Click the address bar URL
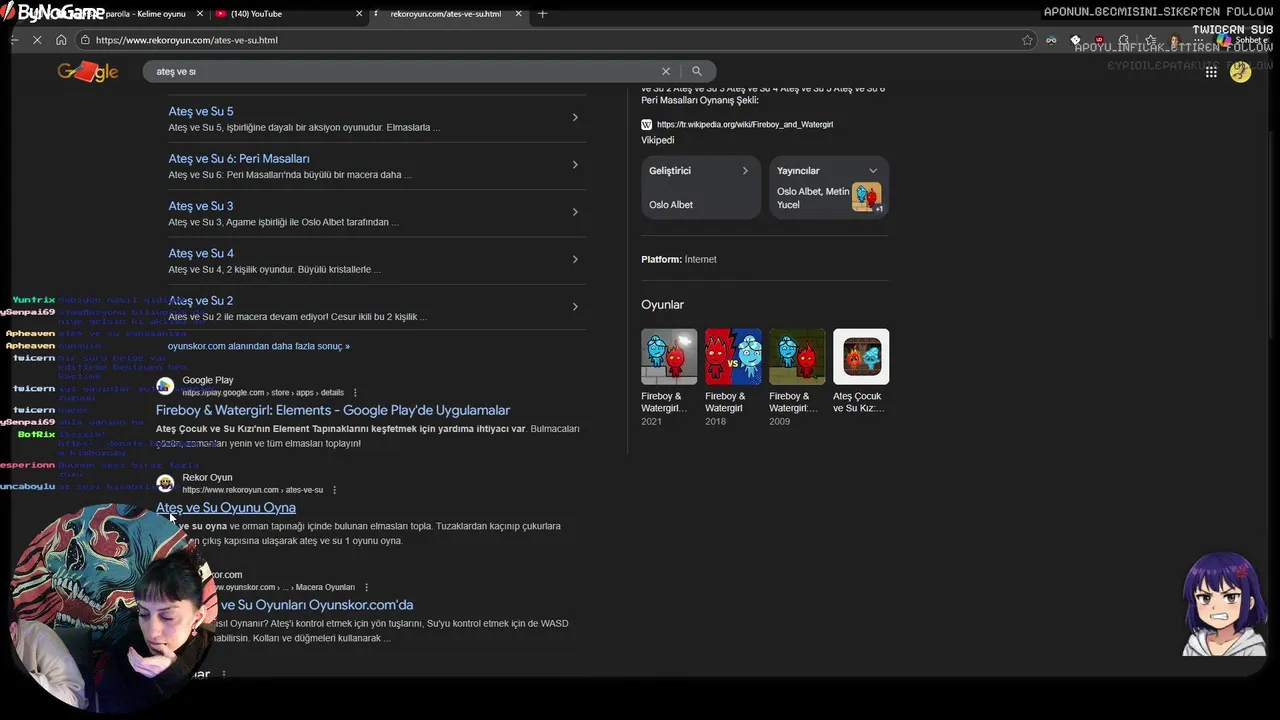 [187, 40]
